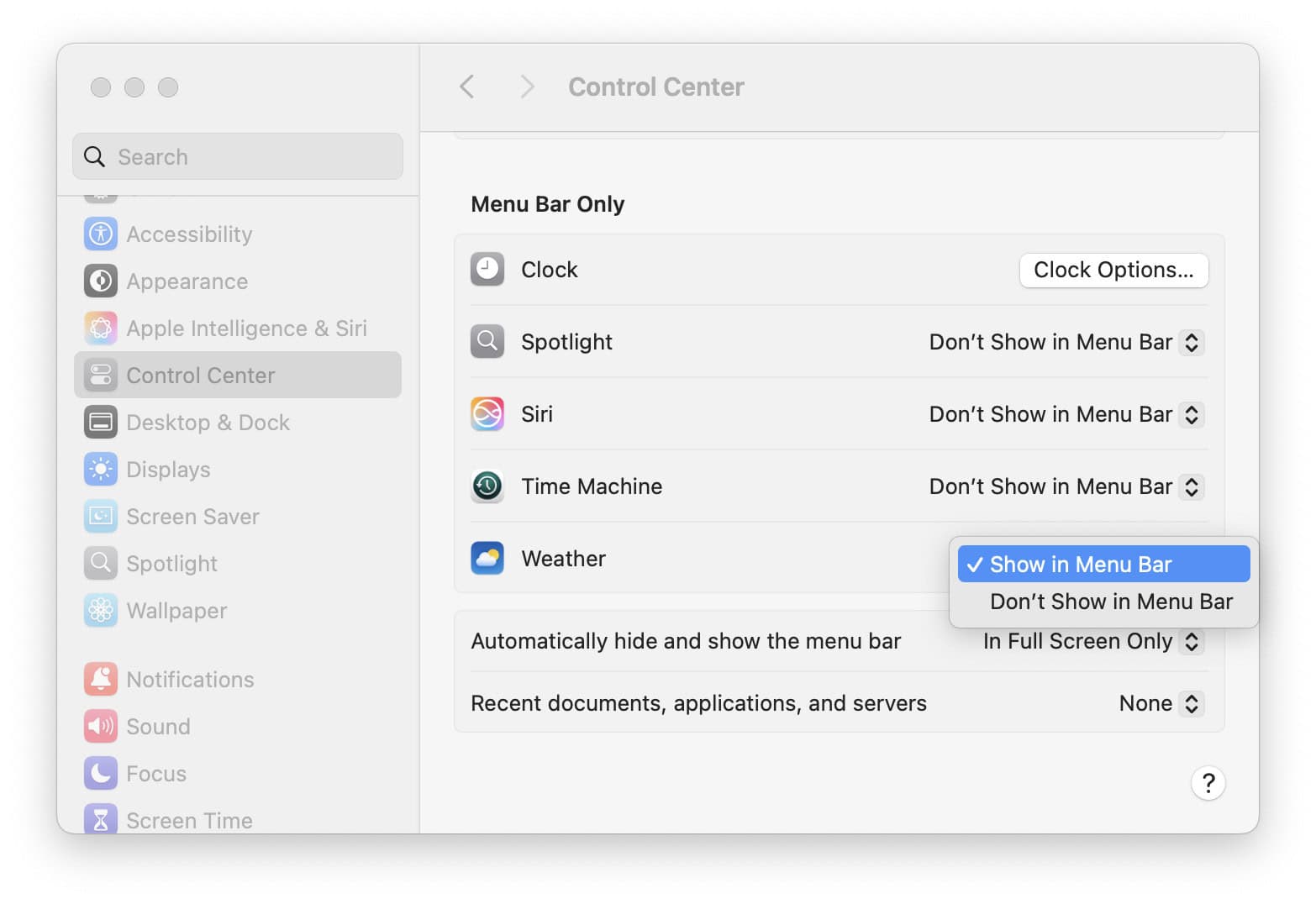Click the Screen Saver sidebar icon
Screen dimensions: 1316x904
click(100, 517)
